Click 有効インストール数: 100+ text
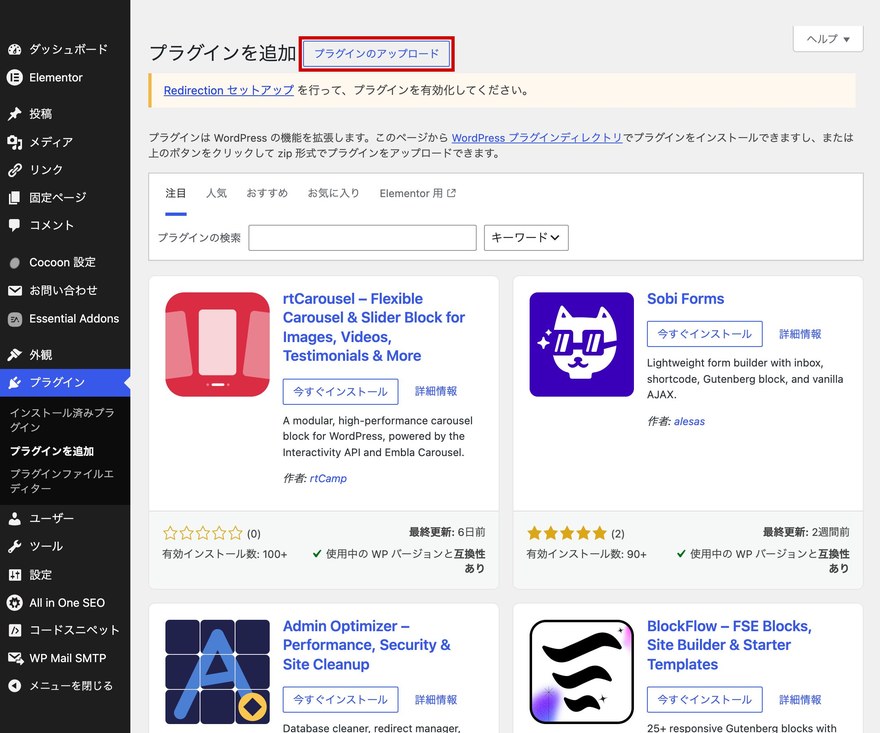880x733 pixels. (224, 555)
